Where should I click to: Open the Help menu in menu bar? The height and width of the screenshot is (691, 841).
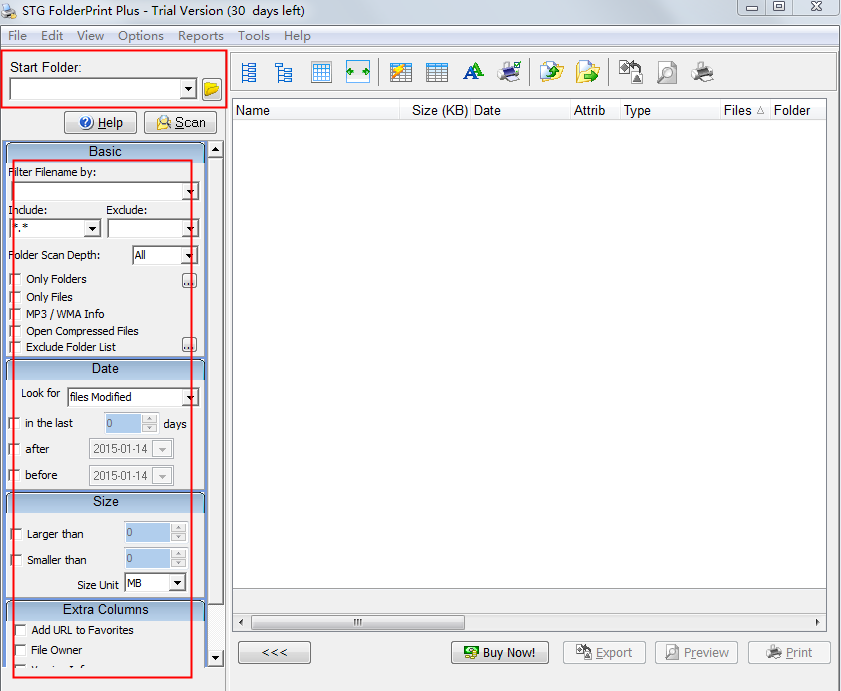coord(297,36)
